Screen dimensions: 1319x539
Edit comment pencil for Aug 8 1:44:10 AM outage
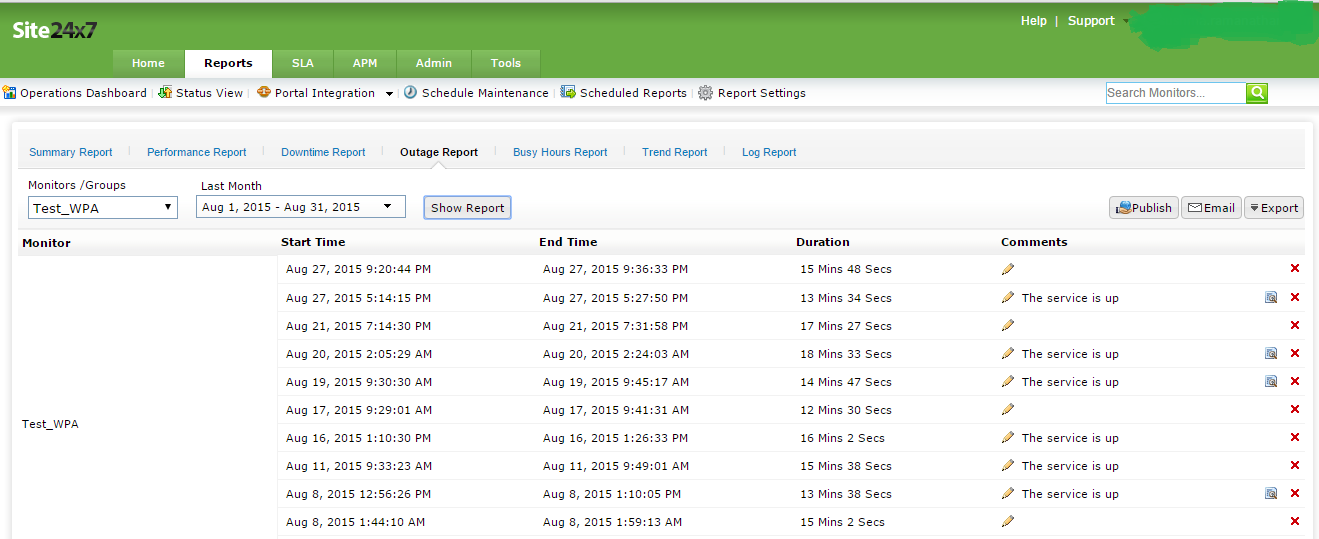1008,521
